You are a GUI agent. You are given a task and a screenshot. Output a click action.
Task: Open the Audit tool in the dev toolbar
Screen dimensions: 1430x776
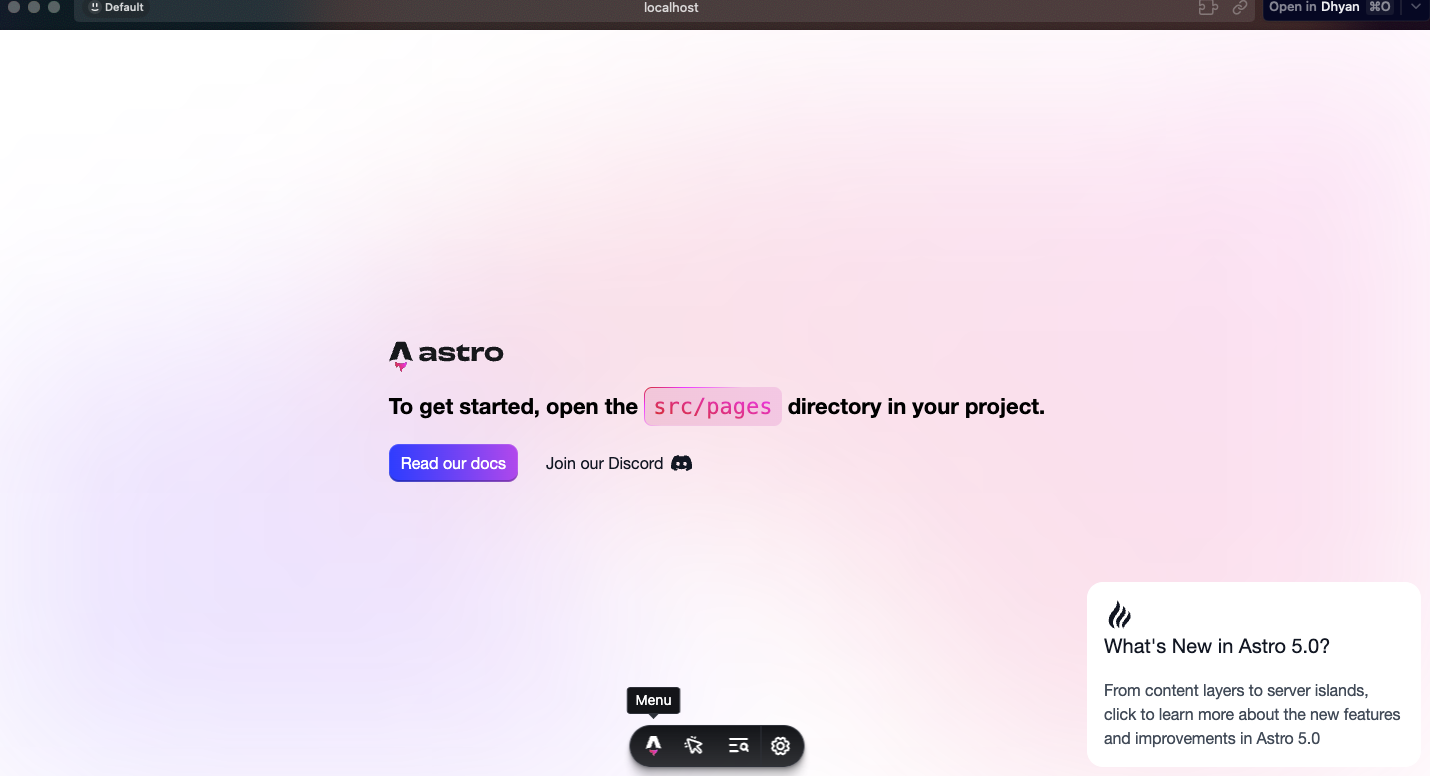(x=738, y=746)
